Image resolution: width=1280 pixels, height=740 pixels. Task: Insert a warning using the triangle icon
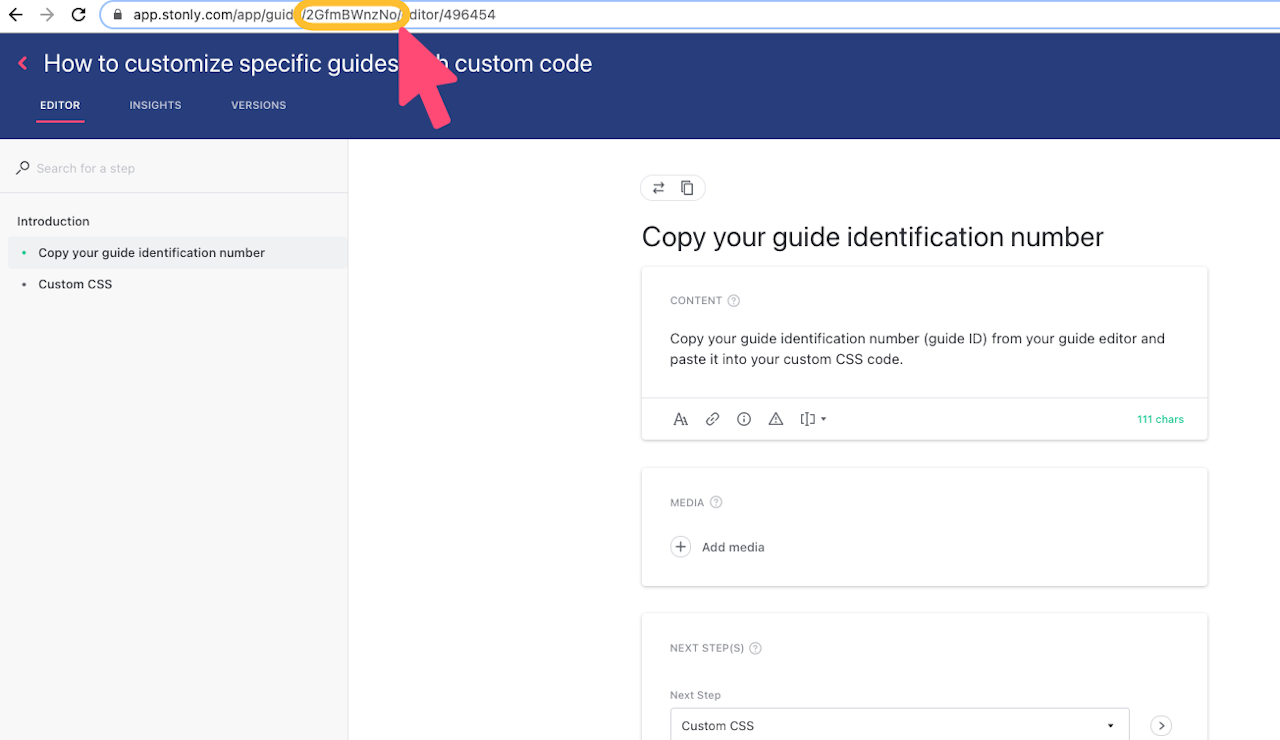click(x=776, y=419)
